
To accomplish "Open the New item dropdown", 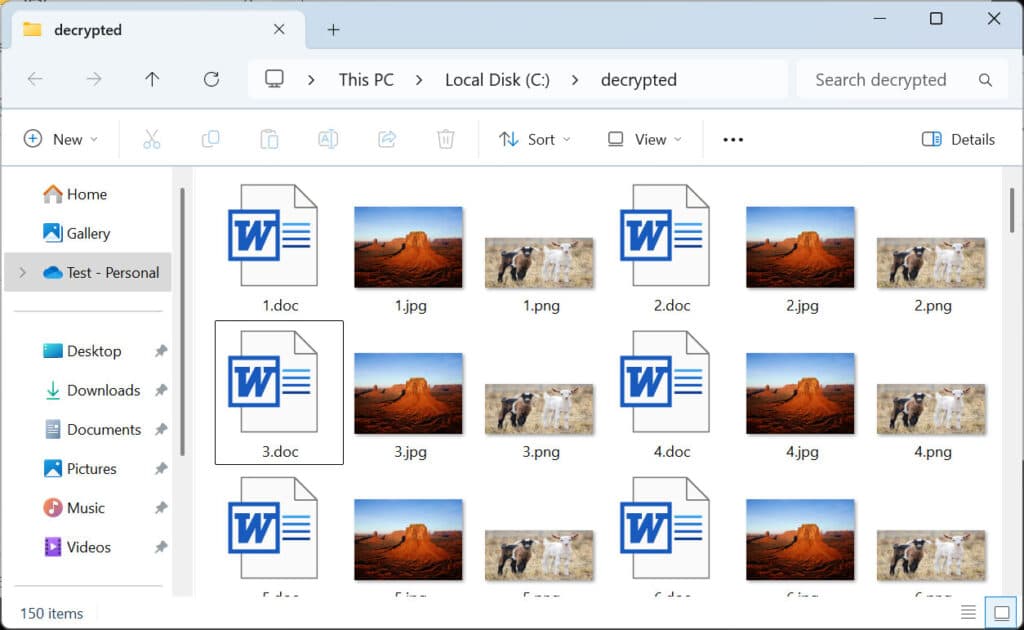I will click(62, 139).
